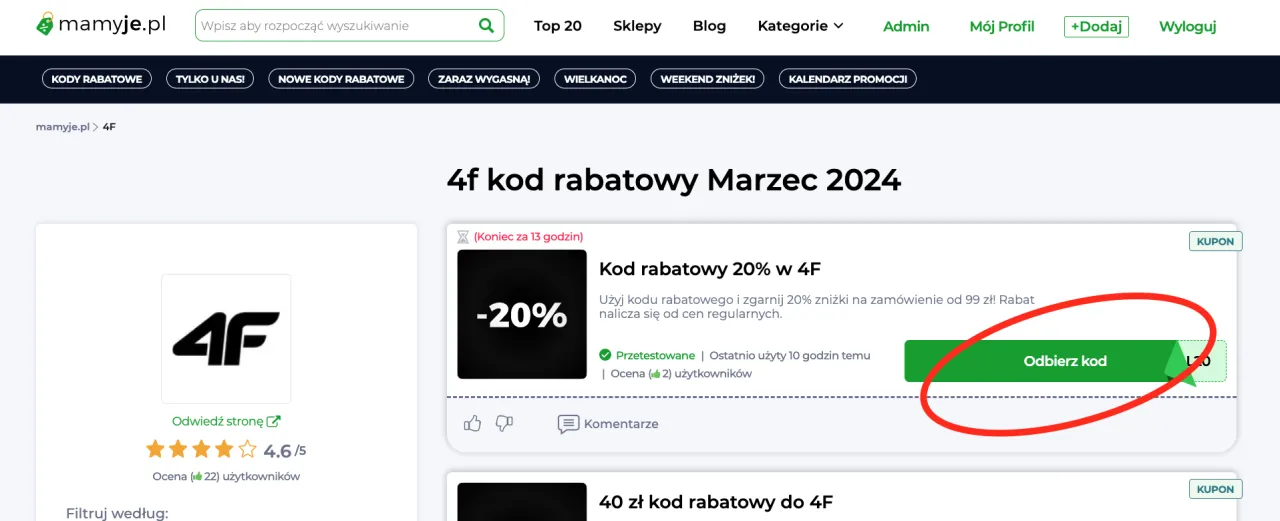This screenshot has width=1280, height=521.
Task: Select the TYLKO U NAS! pill
Action: coord(210,79)
